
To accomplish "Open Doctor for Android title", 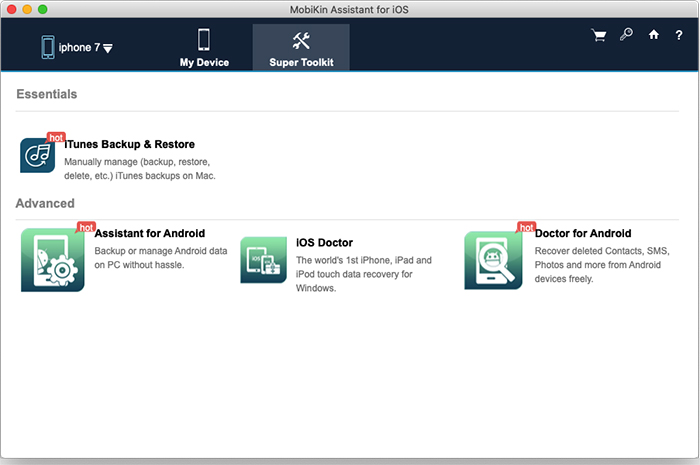I will pos(583,233).
